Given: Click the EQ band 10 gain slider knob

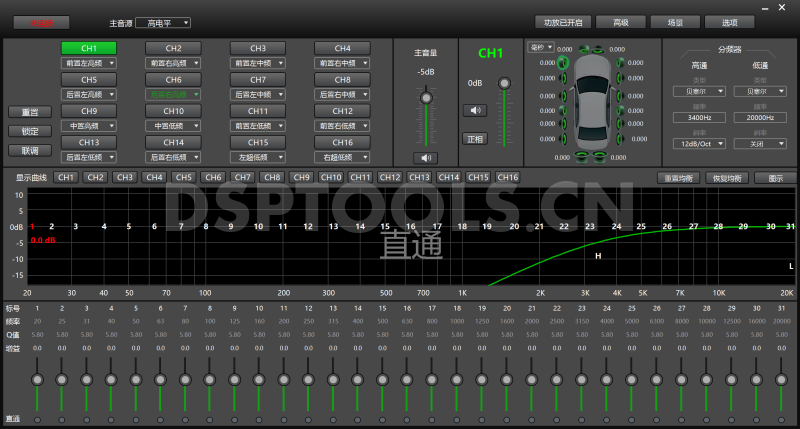Looking at the screenshot, I should 259,380.
